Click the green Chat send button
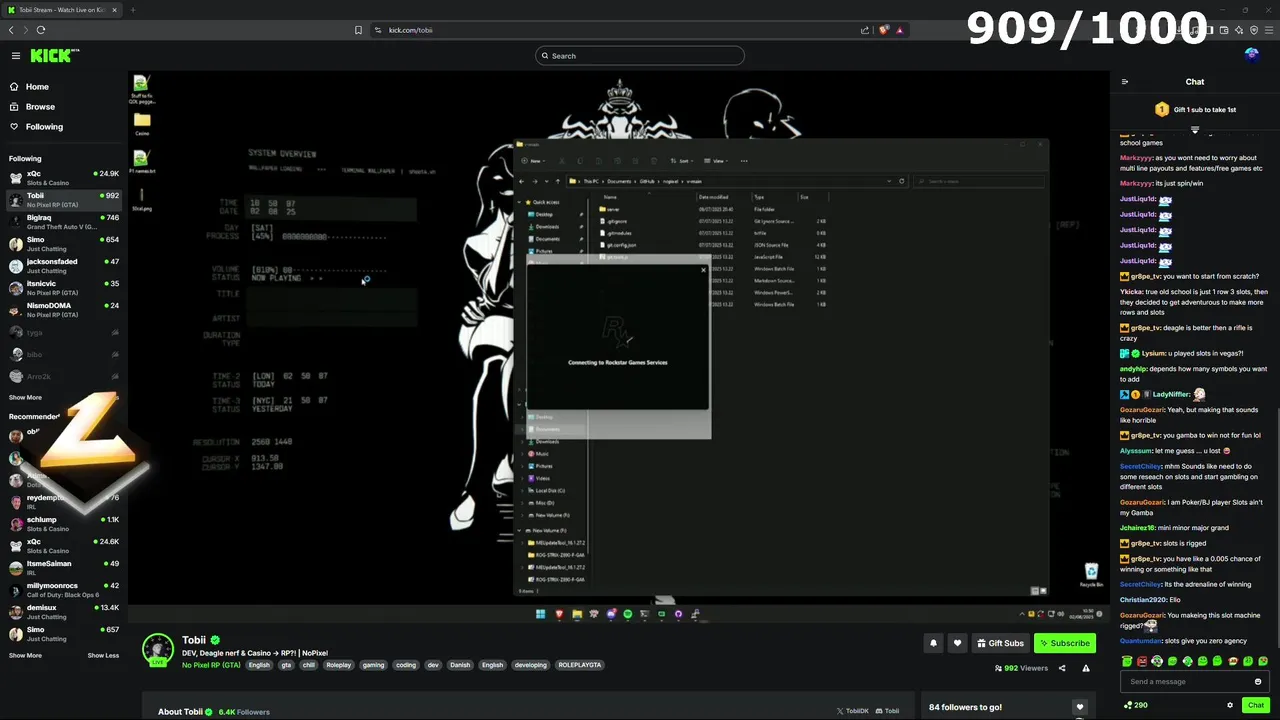This screenshot has height=720, width=1280. pyautogui.click(x=1256, y=705)
